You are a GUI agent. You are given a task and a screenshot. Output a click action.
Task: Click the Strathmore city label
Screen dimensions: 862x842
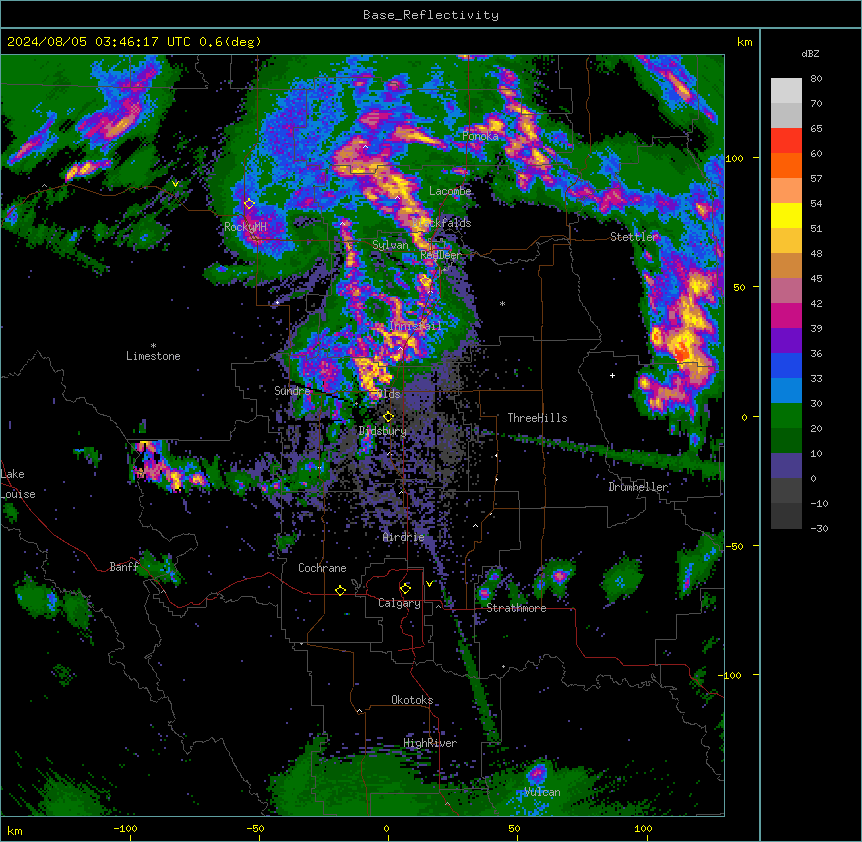coord(516,608)
